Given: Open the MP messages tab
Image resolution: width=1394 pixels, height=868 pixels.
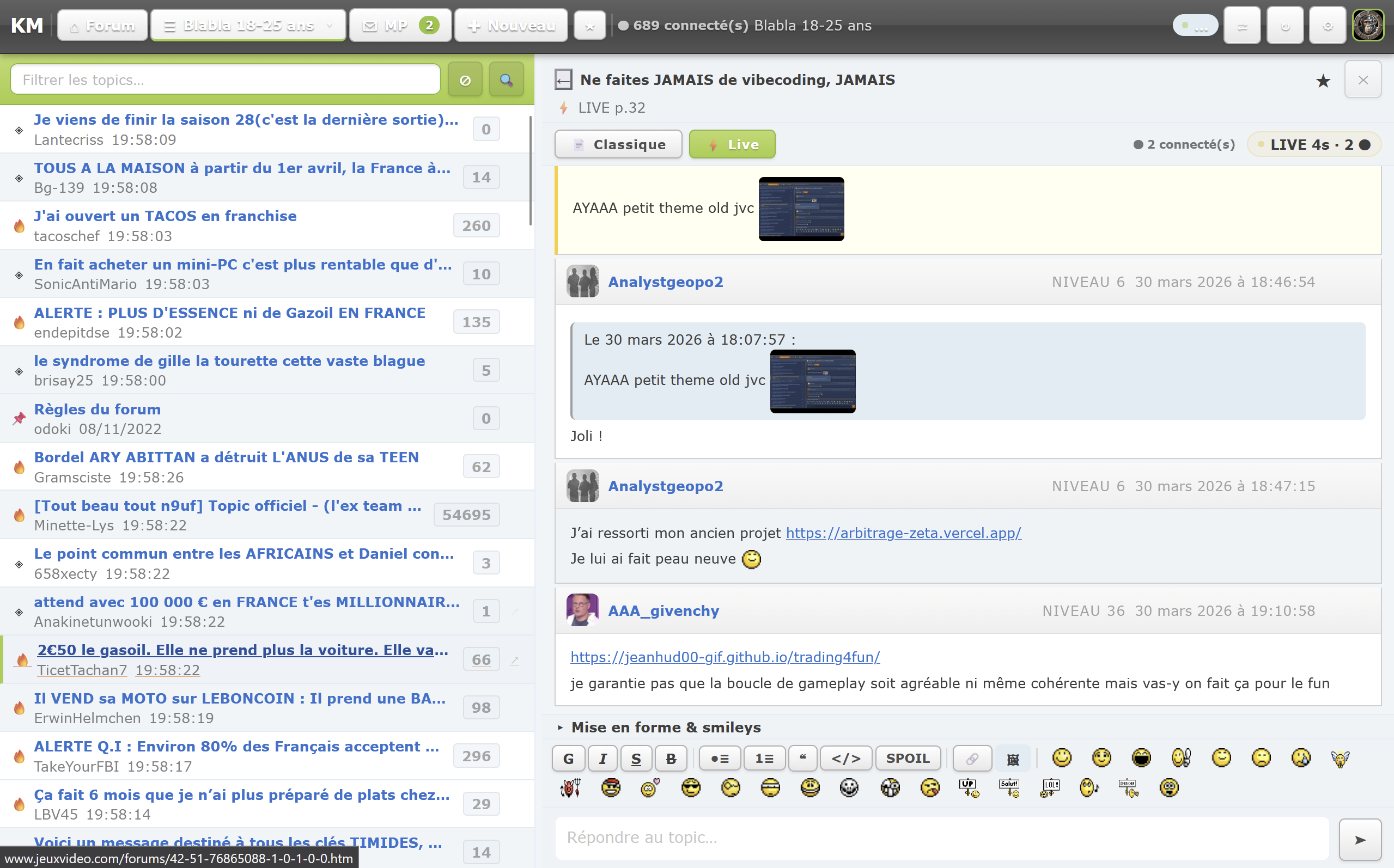Looking at the screenshot, I should click(x=400, y=26).
